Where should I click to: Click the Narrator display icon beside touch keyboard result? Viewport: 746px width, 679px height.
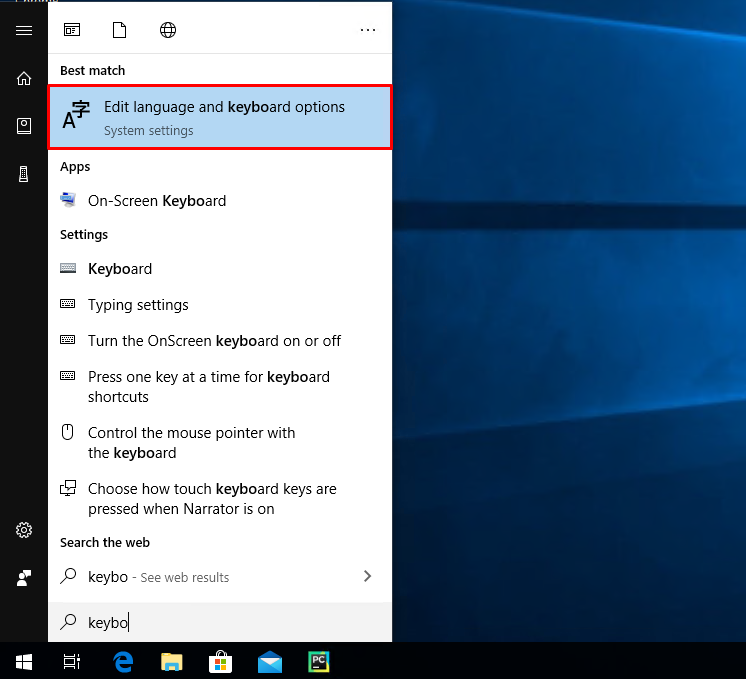point(68,488)
